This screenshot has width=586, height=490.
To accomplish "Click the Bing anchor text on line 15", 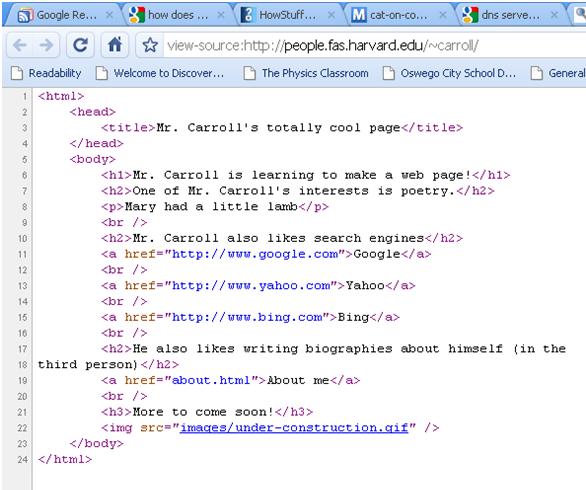I will point(353,317).
